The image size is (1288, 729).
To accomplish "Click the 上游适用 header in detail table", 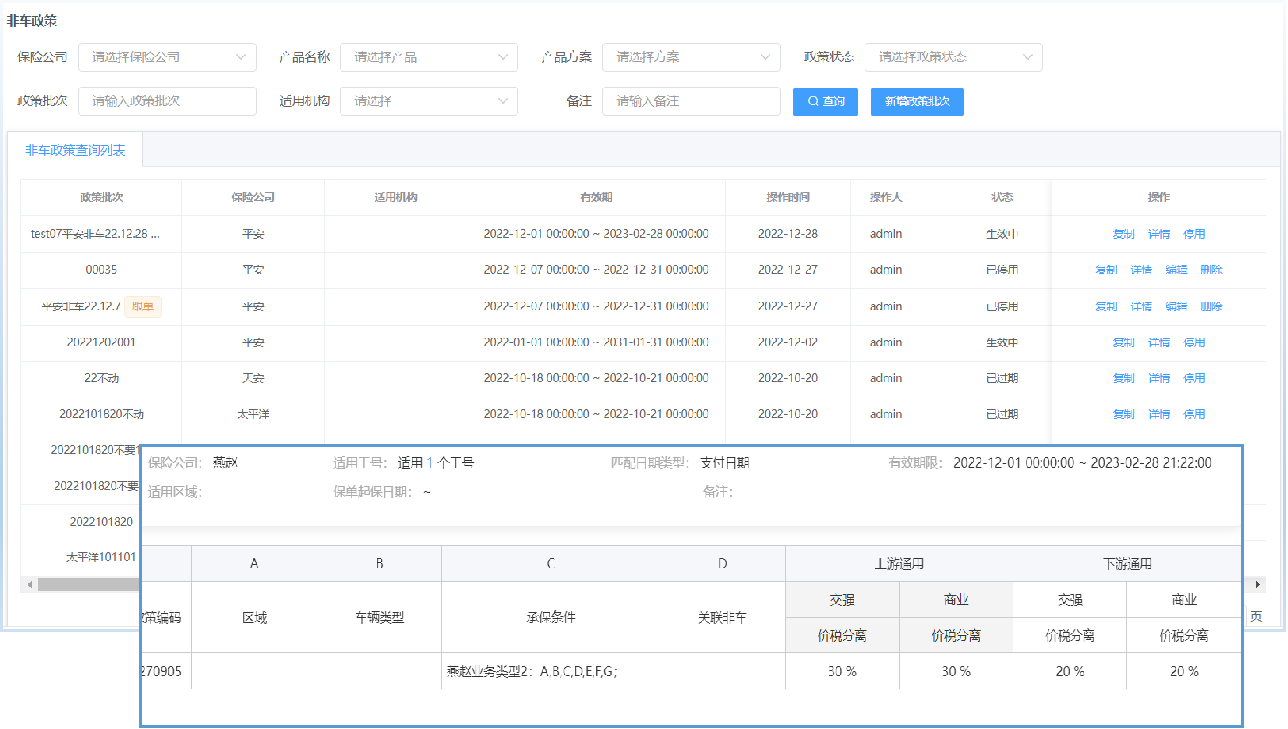I will pos(899,564).
